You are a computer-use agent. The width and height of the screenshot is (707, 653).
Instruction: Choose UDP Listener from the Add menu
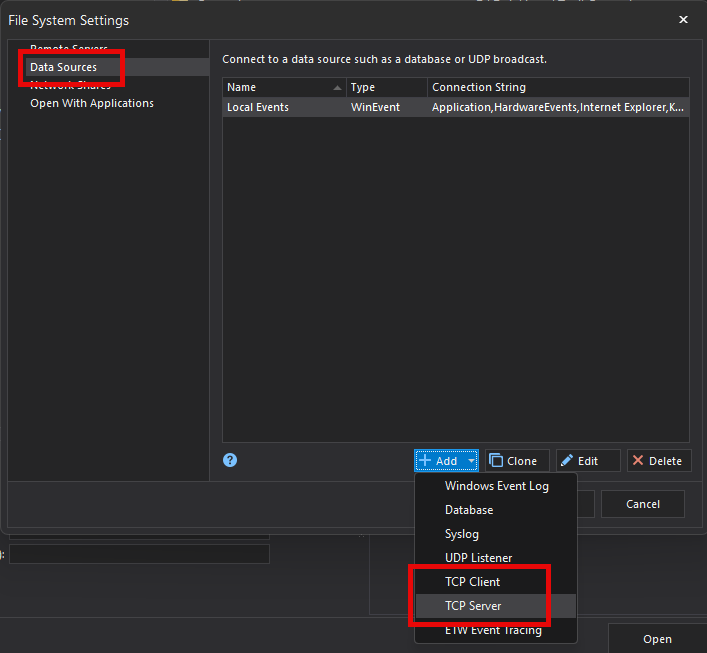pos(496,558)
